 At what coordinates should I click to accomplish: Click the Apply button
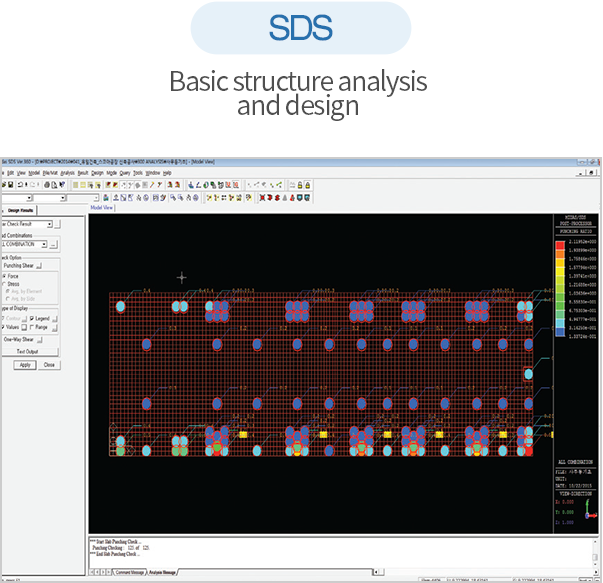pos(25,365)
